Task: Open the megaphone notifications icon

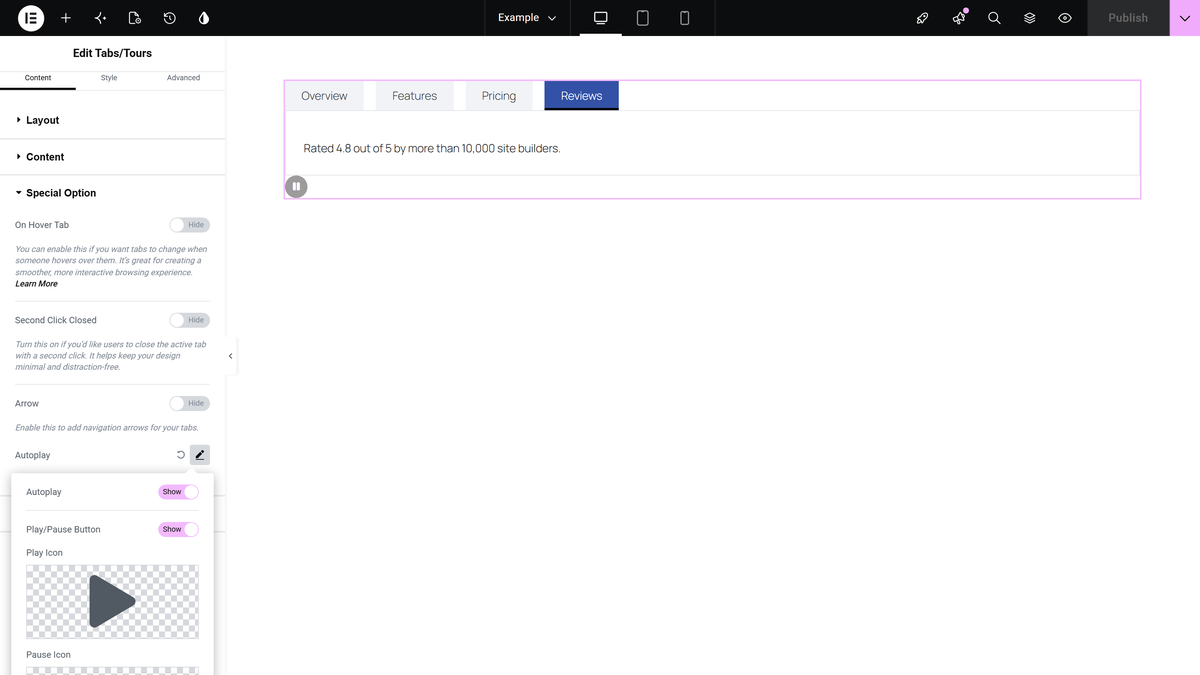Action: [x=959, y=18]
